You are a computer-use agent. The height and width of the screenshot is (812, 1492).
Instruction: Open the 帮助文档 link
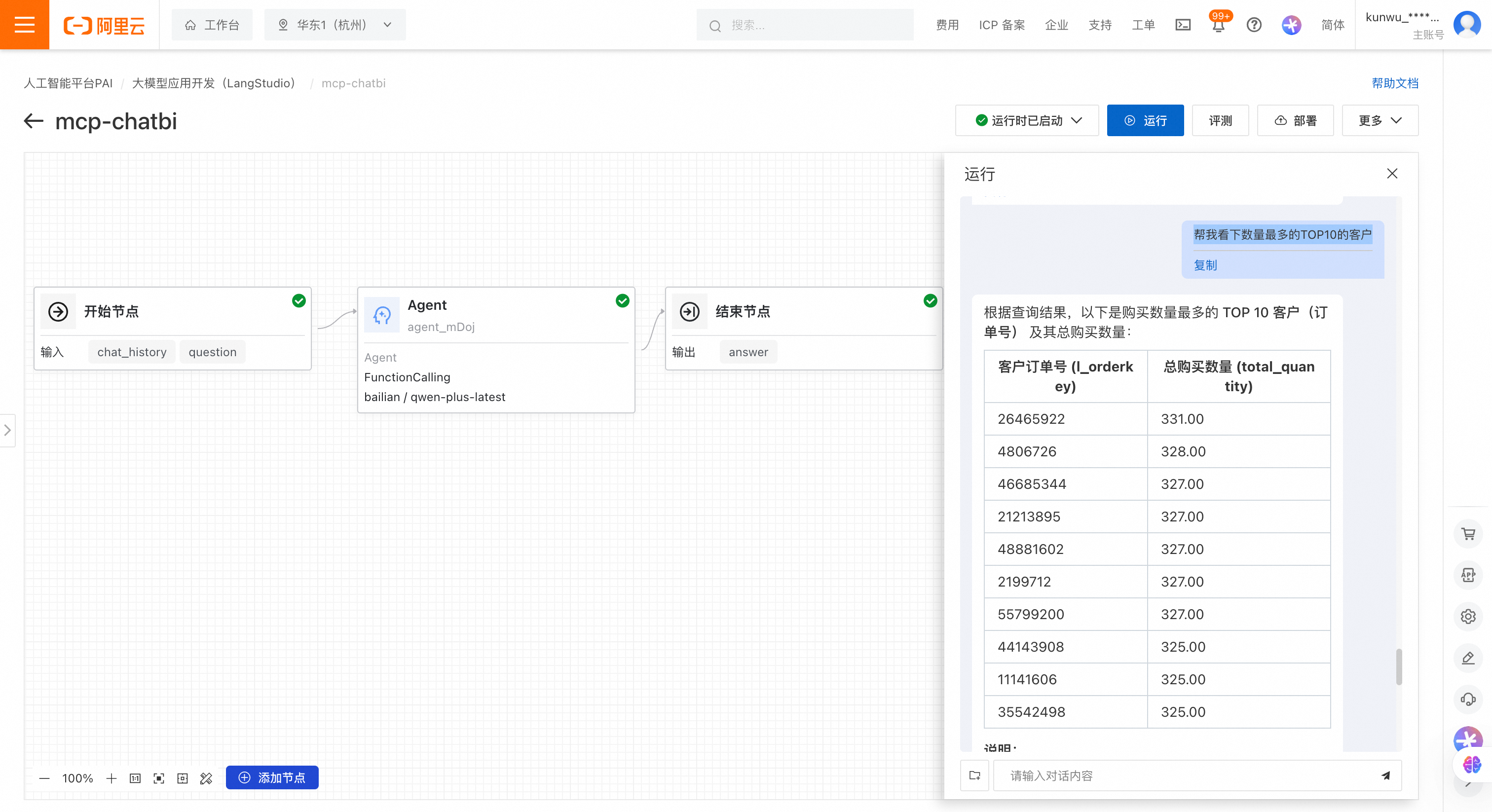tap(1395, 83)
